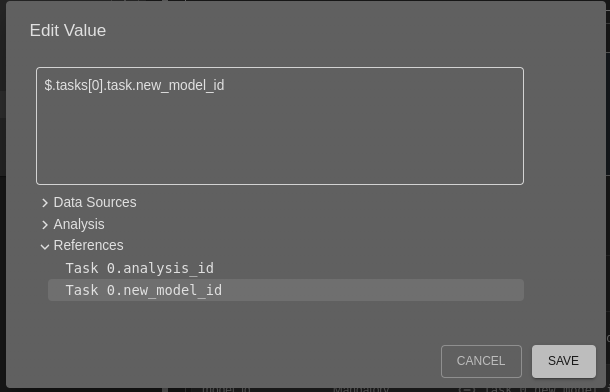Click the blank dialog area beneath the reference list
The height and width of the screenshot is (392, 610).
(286, 322)
